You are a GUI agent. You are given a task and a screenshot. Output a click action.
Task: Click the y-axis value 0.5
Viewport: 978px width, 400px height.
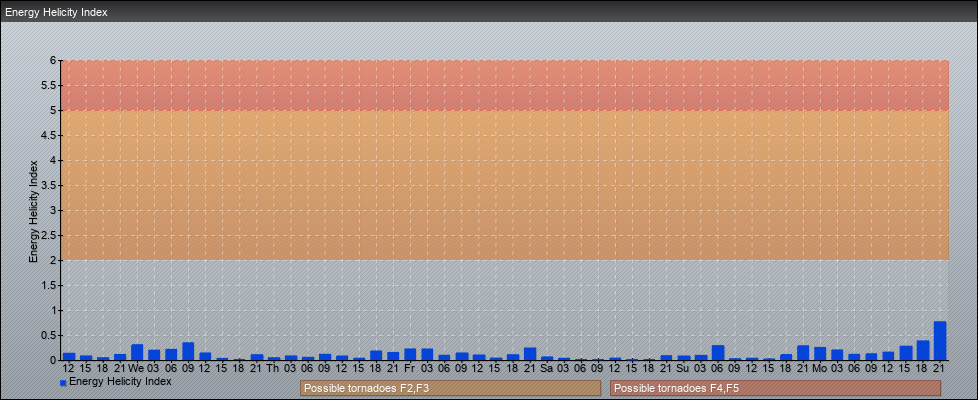coord(50,335)
